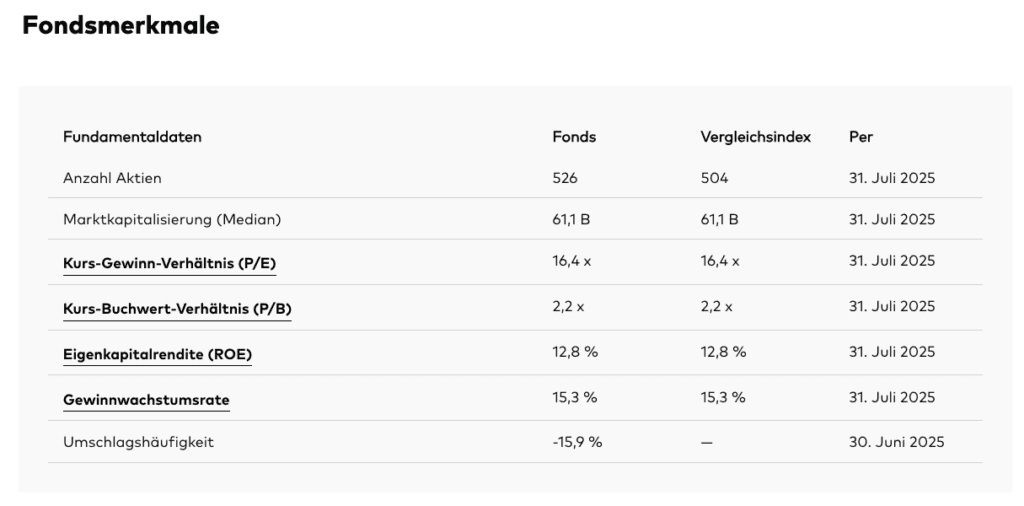The width and height of the screenshot is (1024, 506).
Task: Click the 30. Juni 2025 date
Action: [897, 442]
